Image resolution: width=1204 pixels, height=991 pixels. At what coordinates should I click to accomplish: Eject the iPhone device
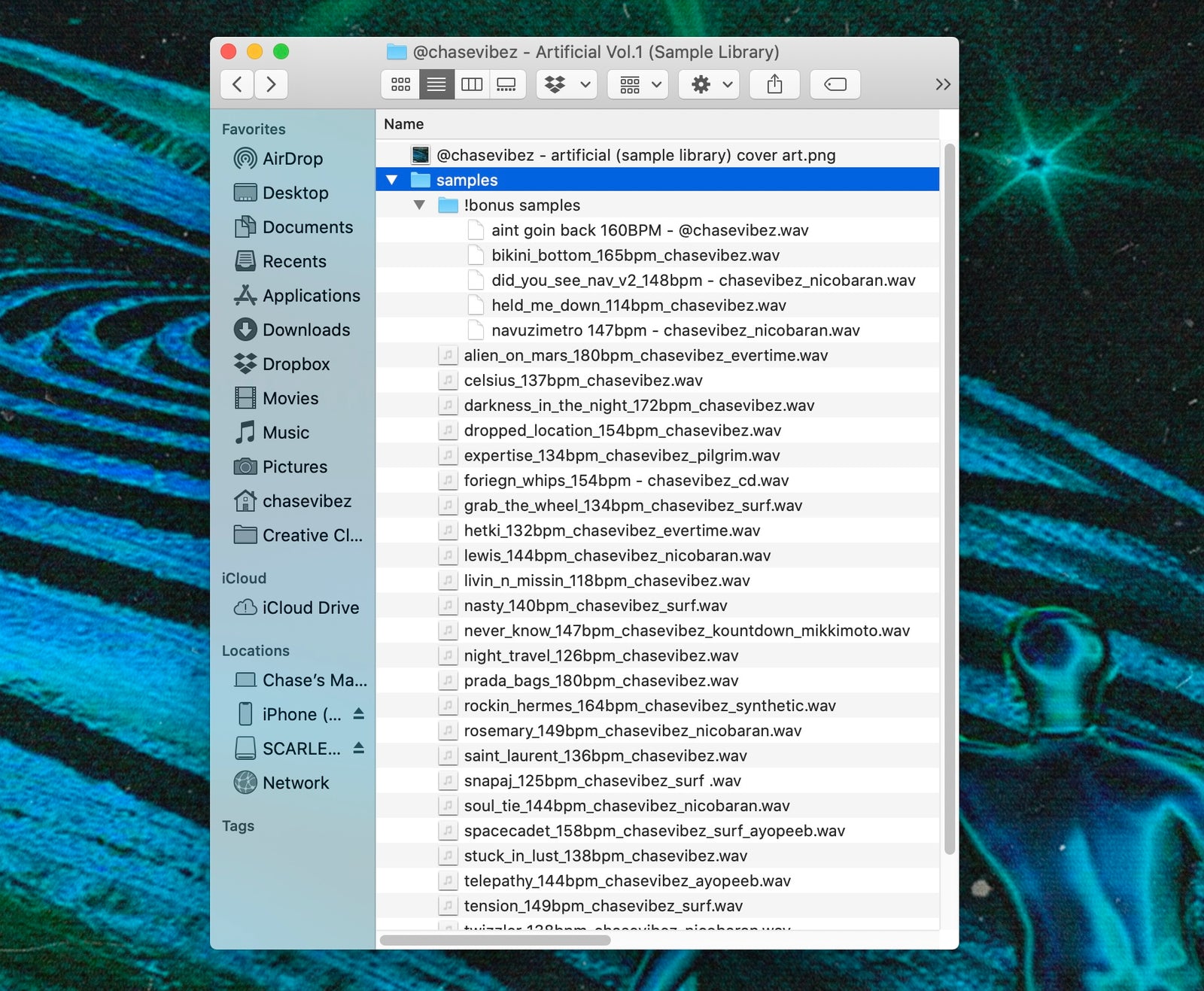pyautogui.click(x=359, y=713)
